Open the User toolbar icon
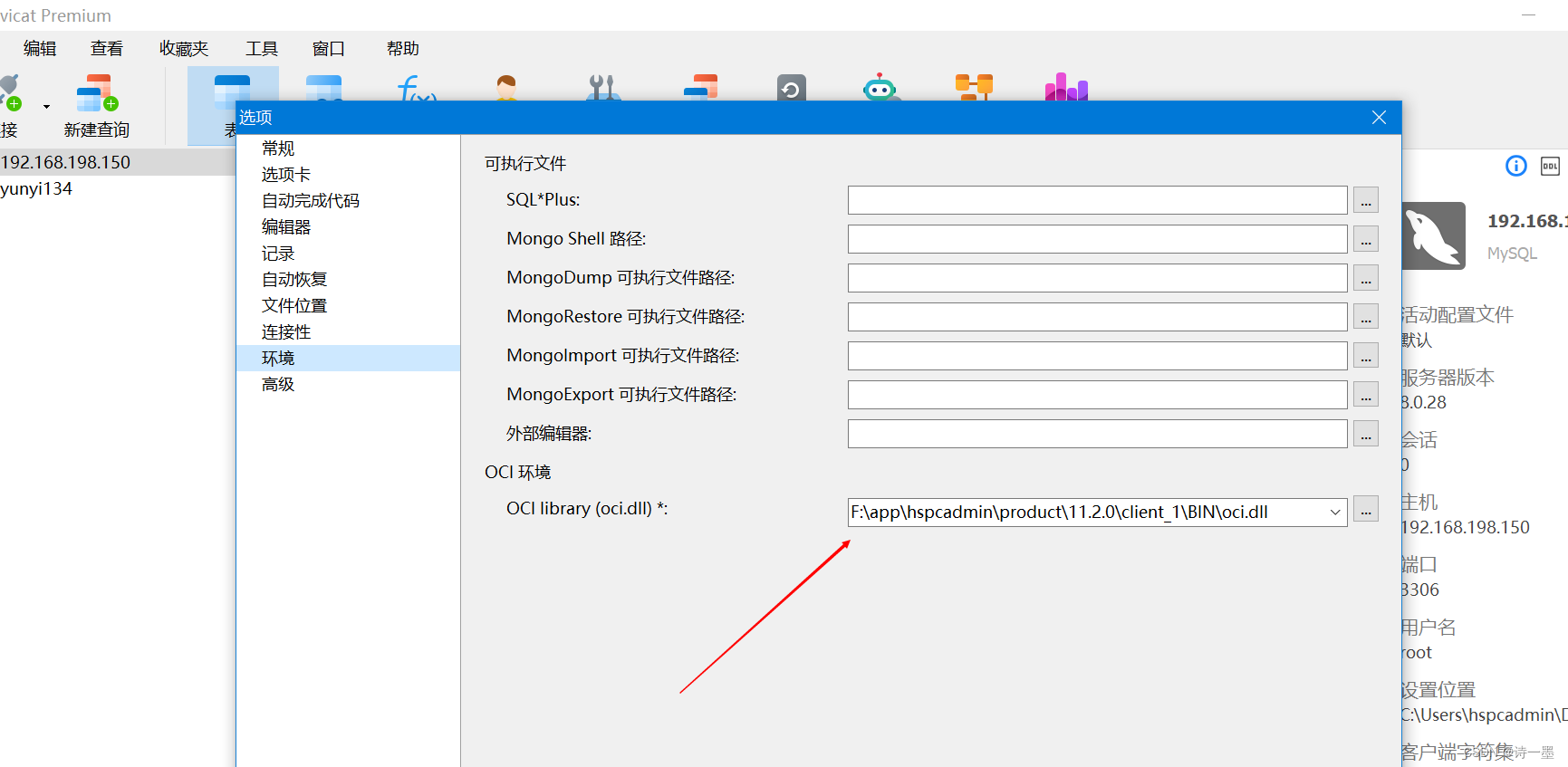This screenshot has width=1568, height=767. click(506, 88)
